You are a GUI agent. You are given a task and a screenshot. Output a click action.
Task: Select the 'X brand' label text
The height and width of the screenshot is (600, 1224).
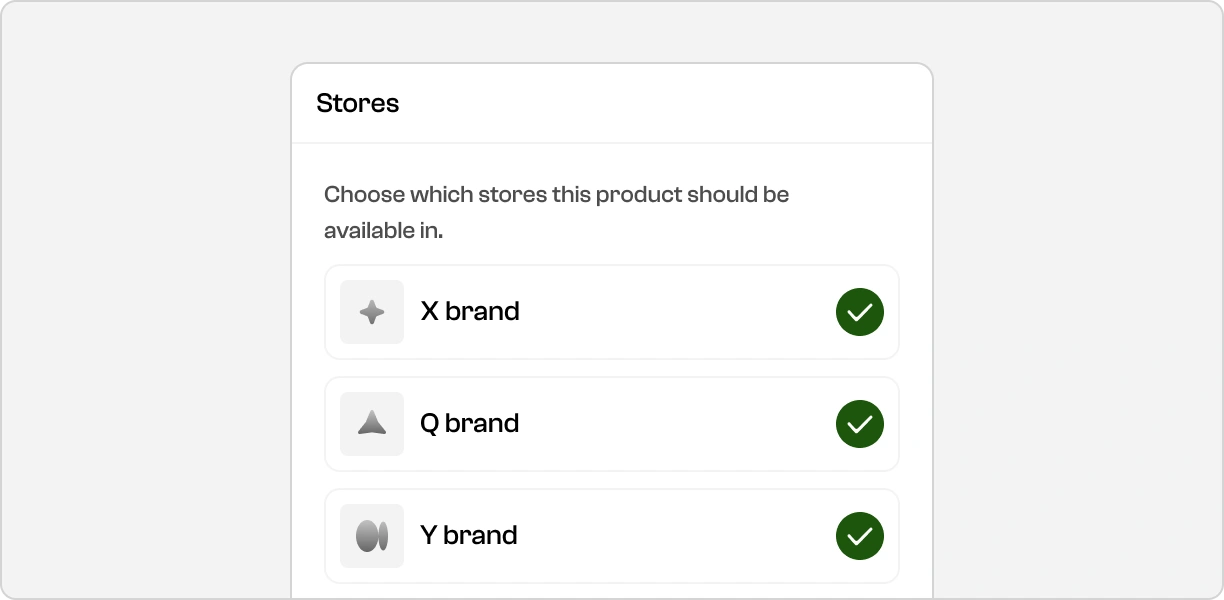(x=470, y=312)
